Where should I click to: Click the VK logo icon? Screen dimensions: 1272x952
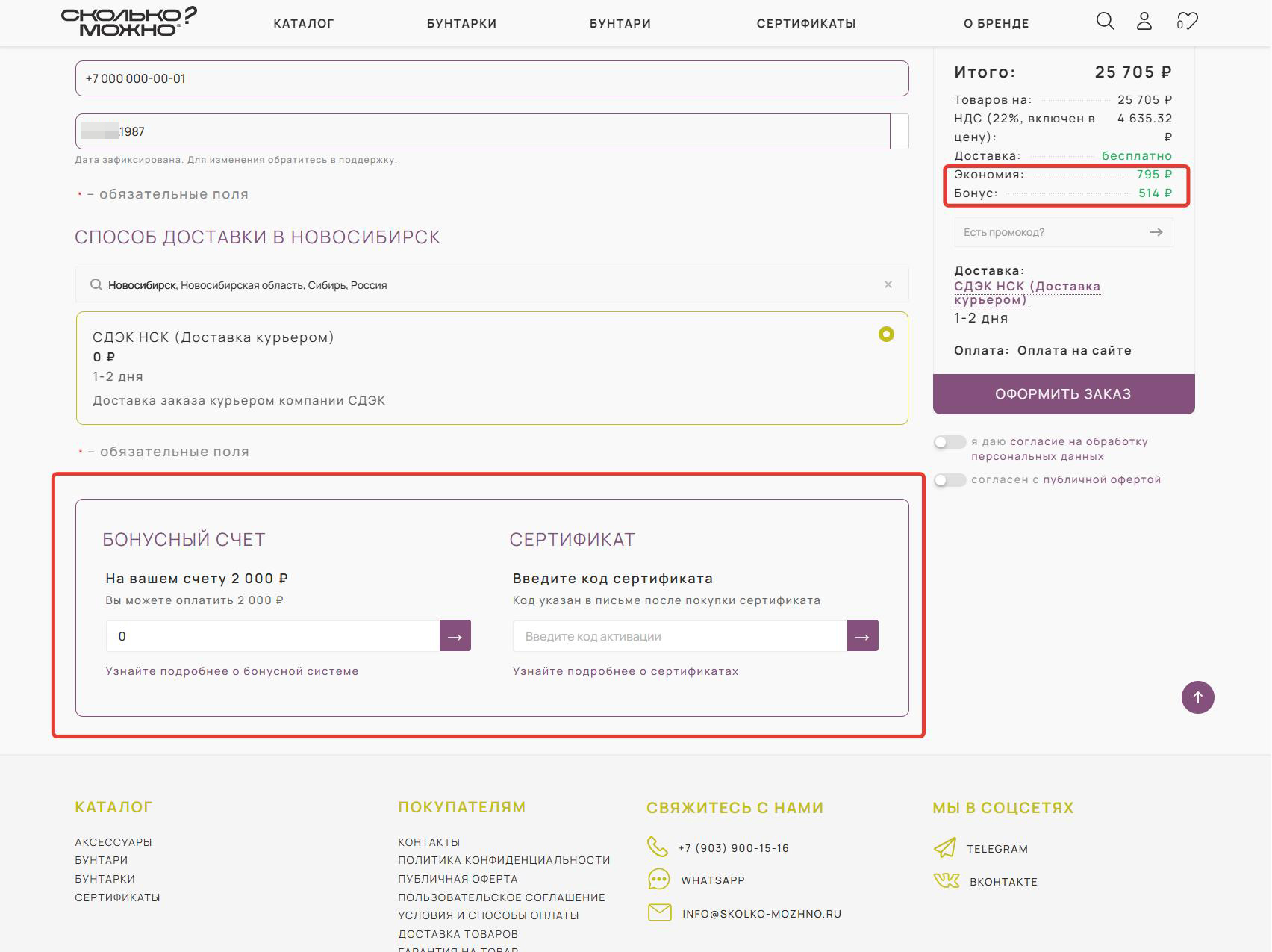[x=947, y=880]
